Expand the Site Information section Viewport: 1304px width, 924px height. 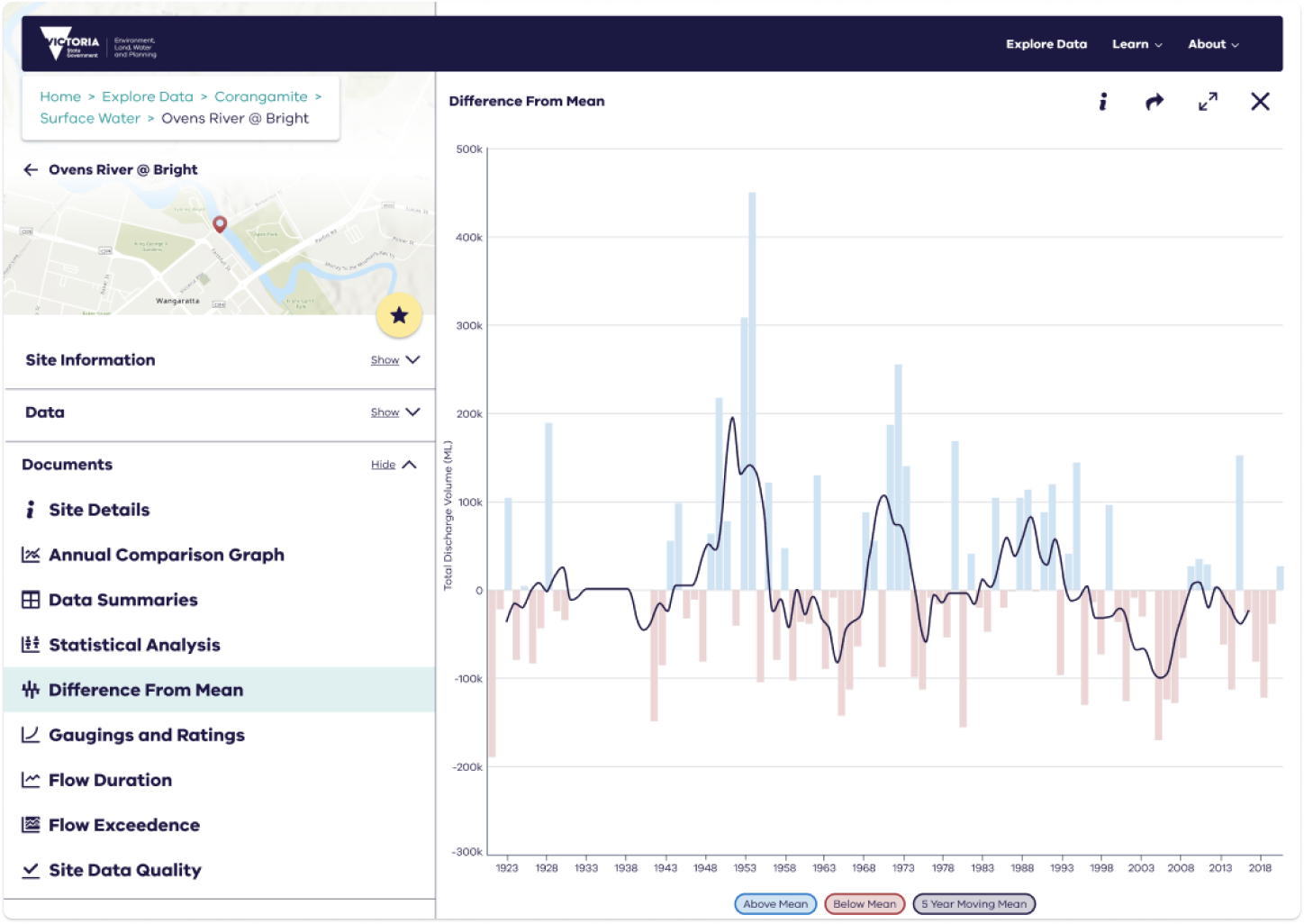point(394,360)
